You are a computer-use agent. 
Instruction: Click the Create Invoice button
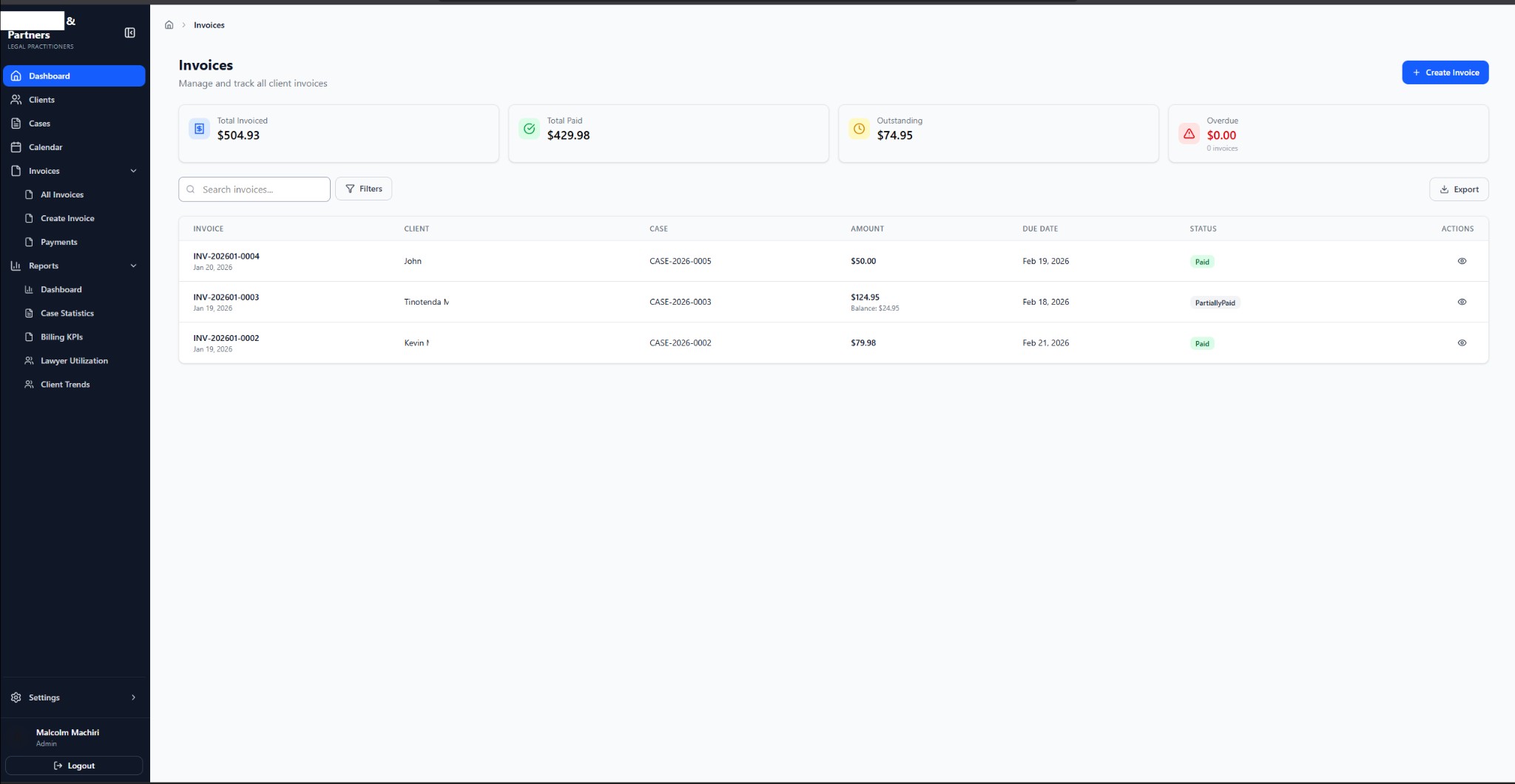(1445, 72)
